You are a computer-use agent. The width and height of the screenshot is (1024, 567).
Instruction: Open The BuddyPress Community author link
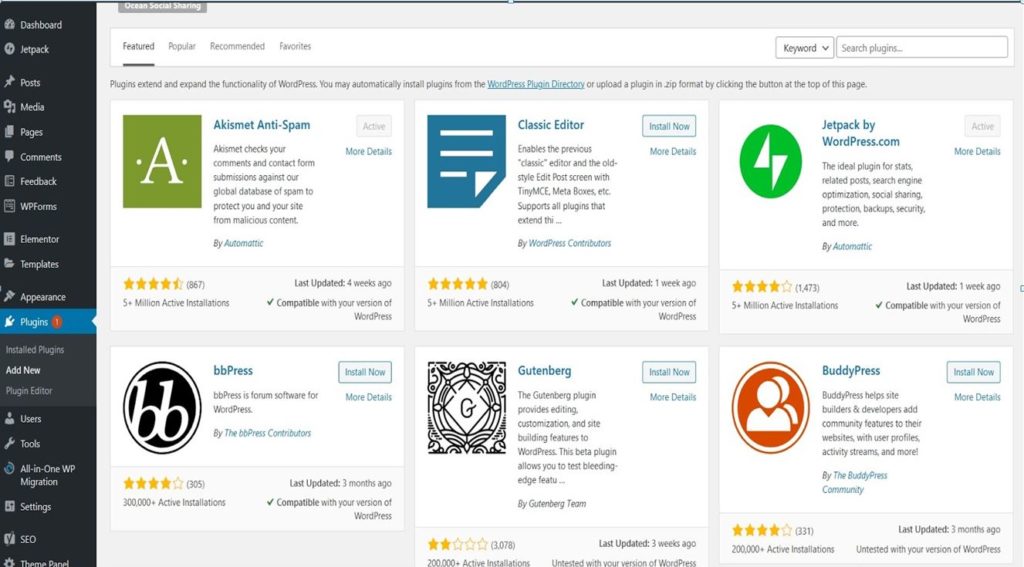[854, 482]
